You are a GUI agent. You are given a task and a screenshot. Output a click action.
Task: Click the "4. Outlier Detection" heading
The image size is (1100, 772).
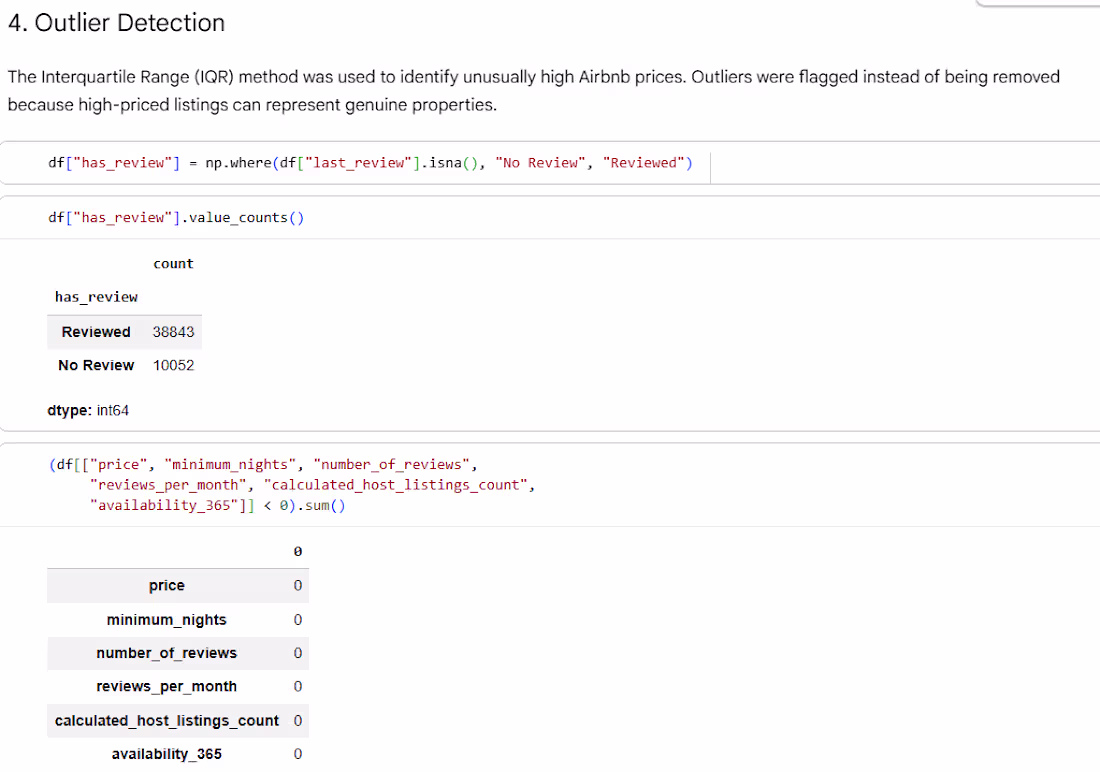pyautogui.click(x=116, y=23)
